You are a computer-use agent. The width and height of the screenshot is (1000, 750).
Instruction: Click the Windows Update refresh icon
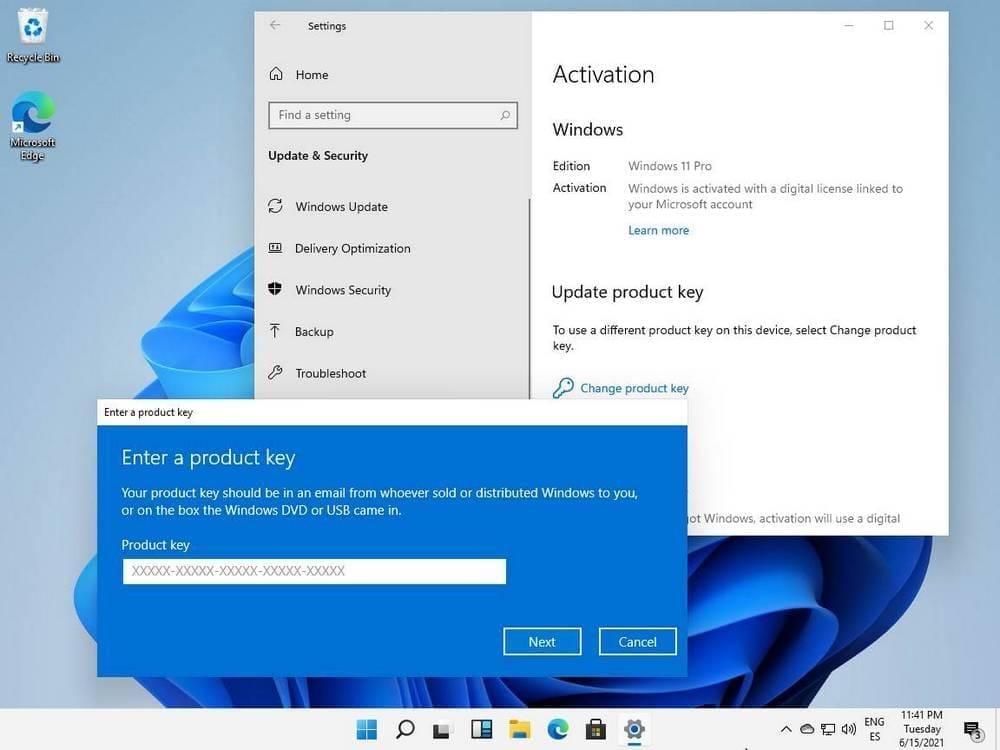(x=275, y=206)
